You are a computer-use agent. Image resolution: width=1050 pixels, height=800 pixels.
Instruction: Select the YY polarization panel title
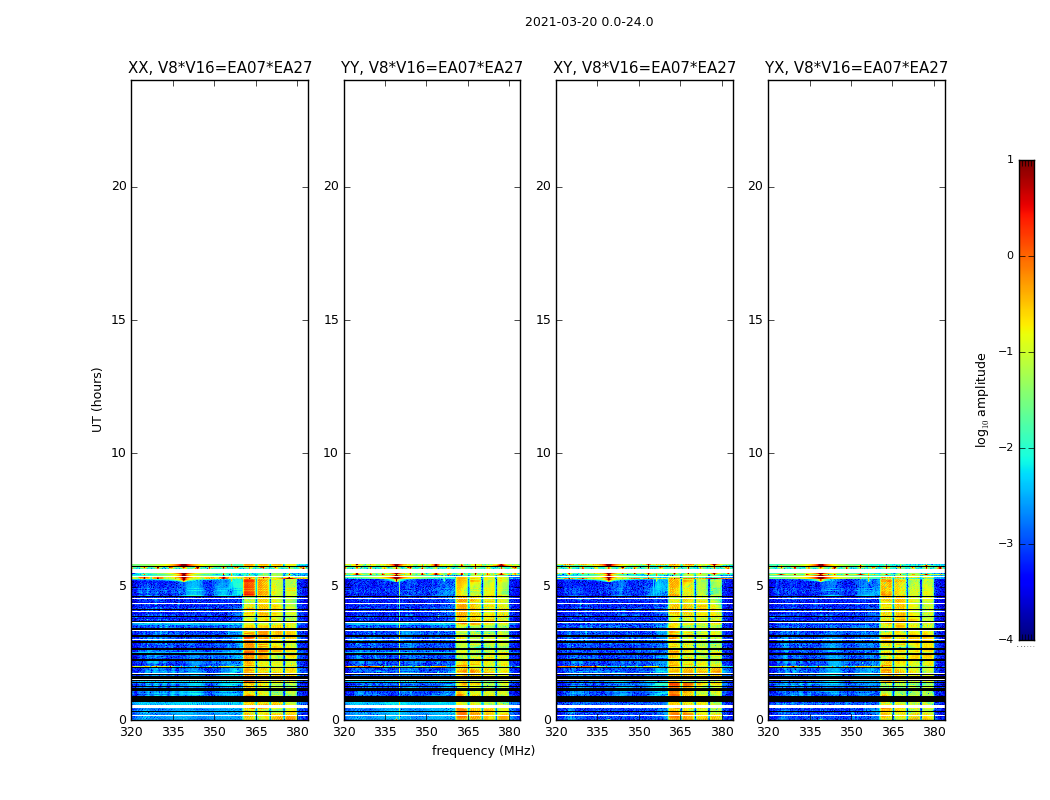(432, 68)
